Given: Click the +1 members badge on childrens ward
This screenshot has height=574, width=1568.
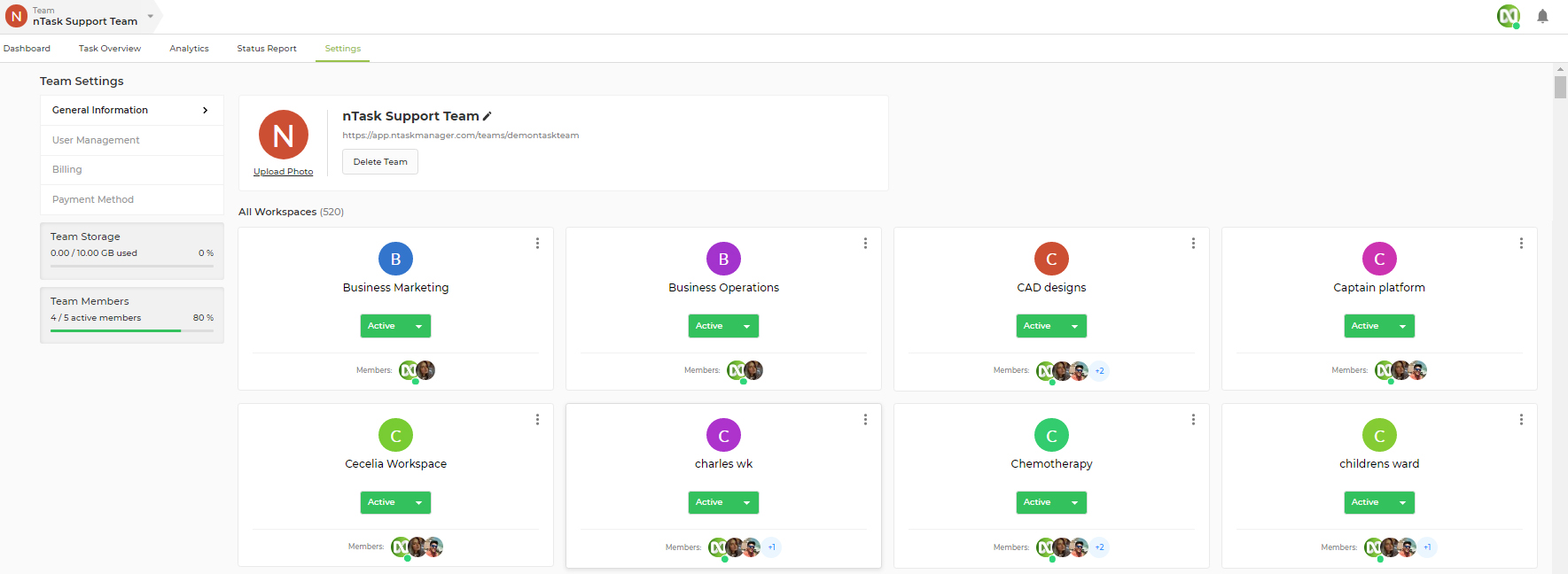Looking at the screenshot, I should coord(1427,547).
